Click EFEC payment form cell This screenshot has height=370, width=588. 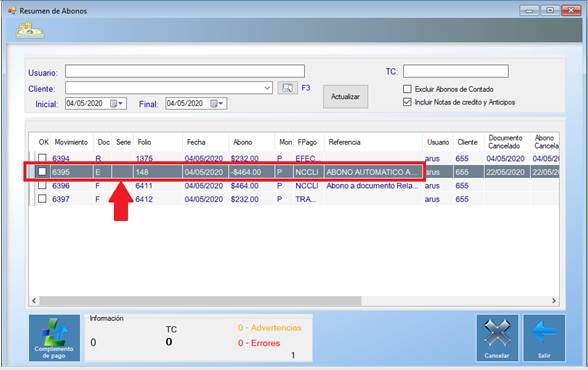click(x=307, y=159)
